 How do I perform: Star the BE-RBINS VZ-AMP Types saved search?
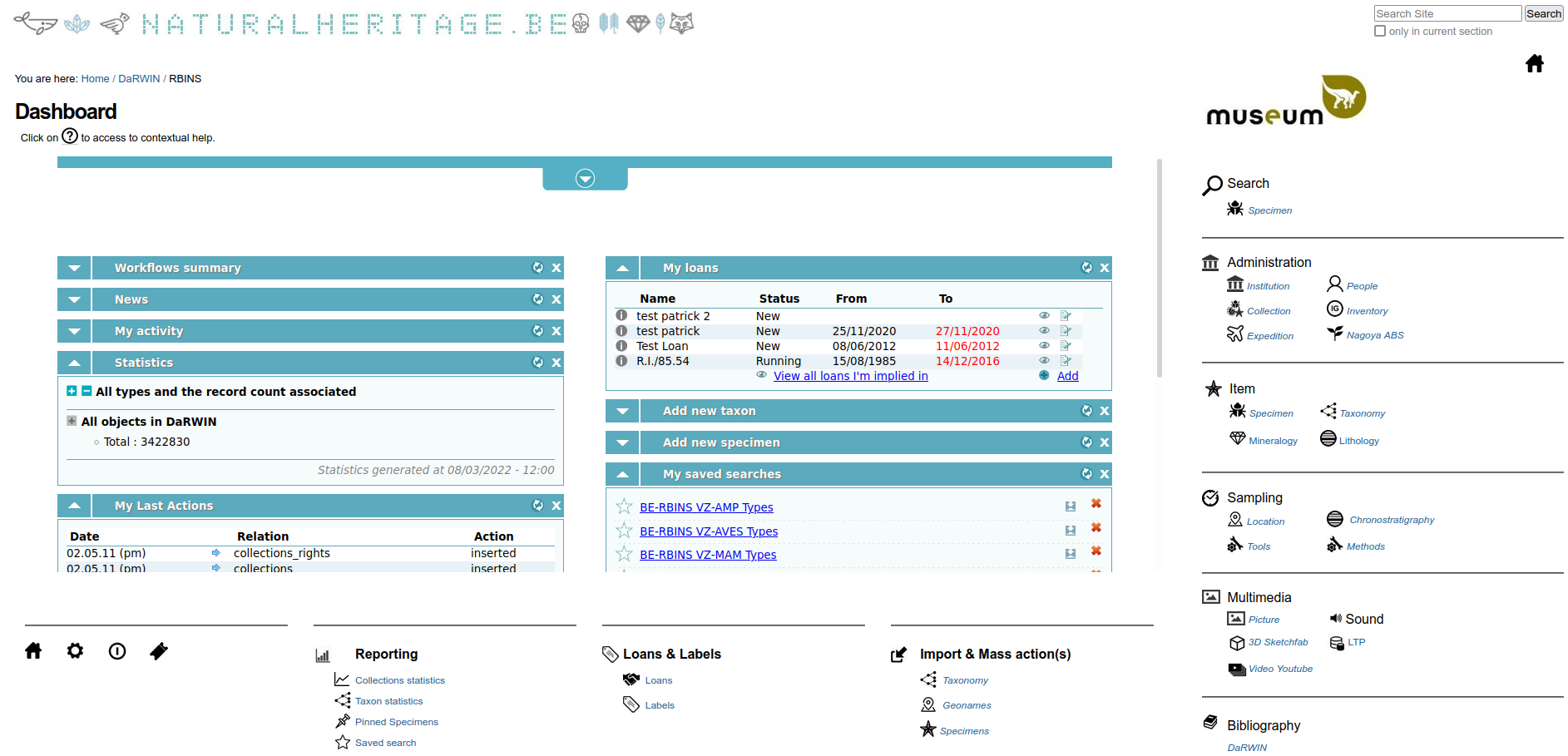point(624,505)
